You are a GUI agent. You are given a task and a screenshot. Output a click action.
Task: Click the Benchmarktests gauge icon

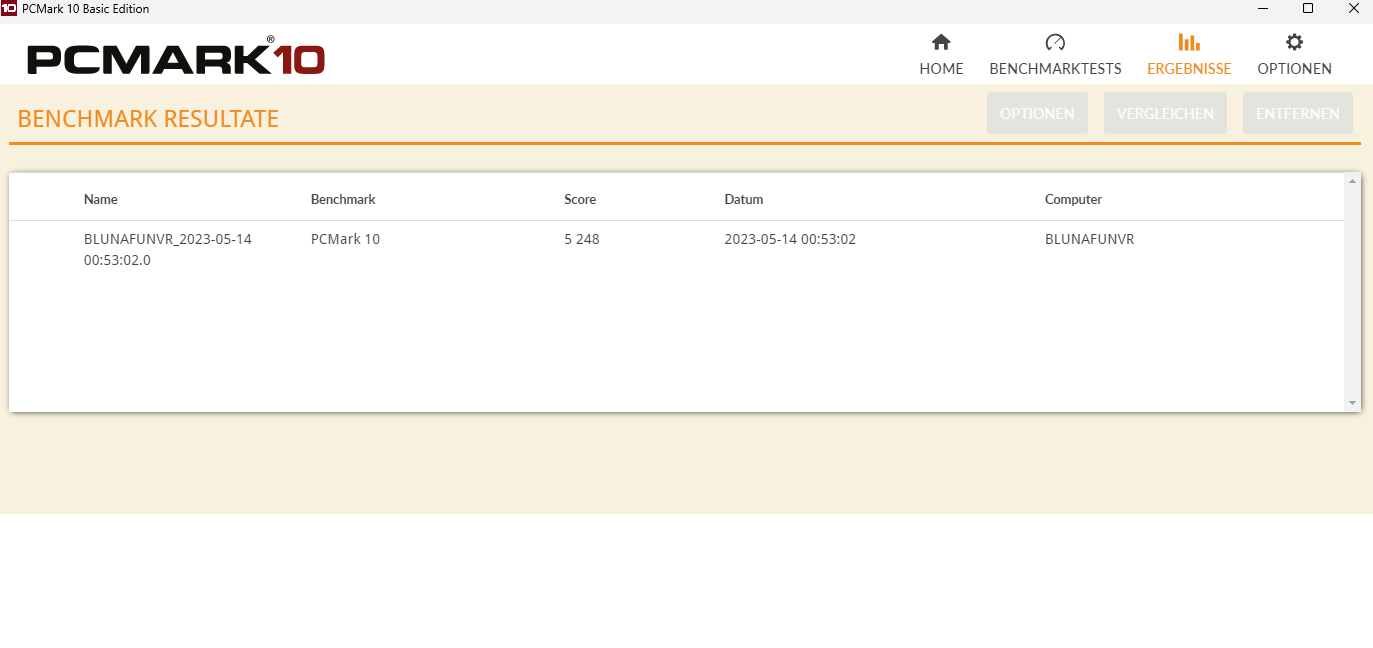tap(1055, 42)
